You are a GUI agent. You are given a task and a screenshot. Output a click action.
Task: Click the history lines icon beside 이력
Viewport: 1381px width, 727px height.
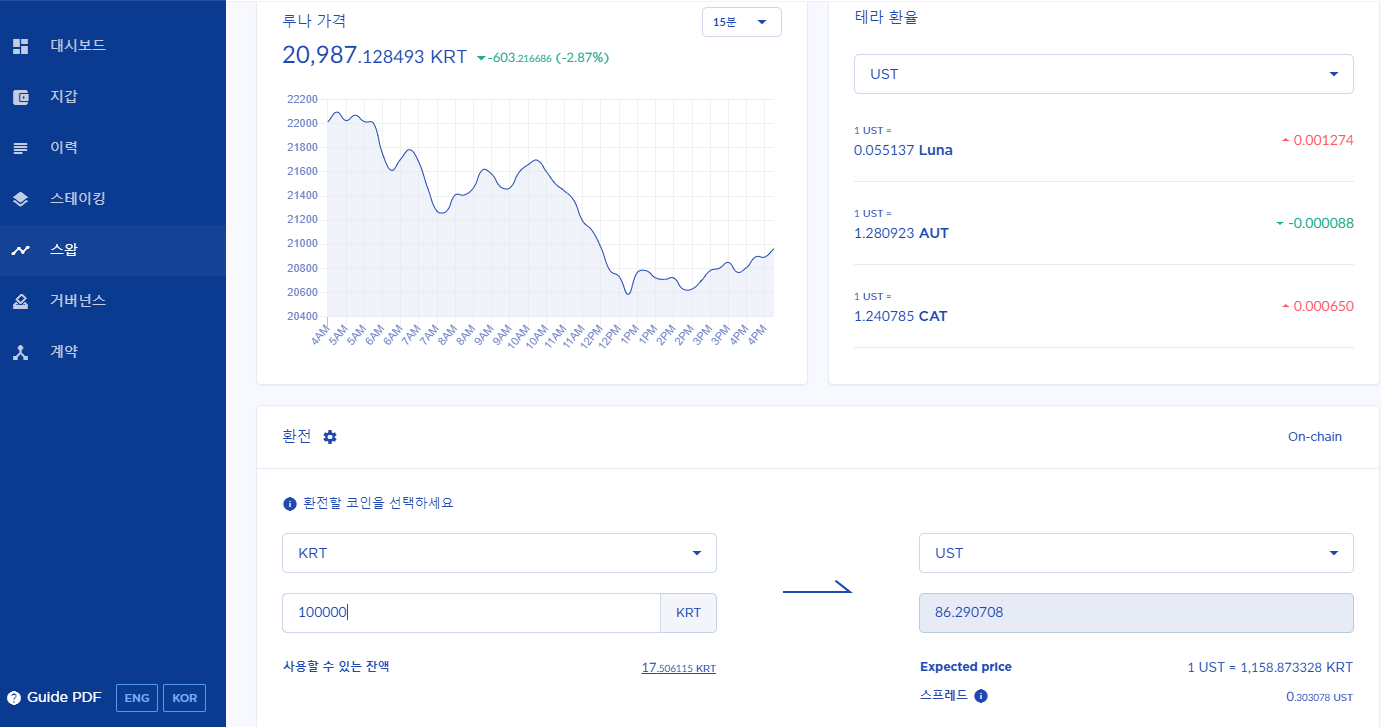[x=21, y=148]
